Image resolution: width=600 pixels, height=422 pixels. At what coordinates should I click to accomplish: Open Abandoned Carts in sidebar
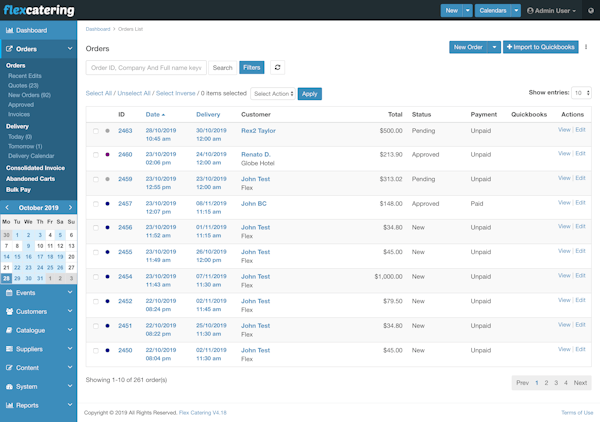point(30,179)
